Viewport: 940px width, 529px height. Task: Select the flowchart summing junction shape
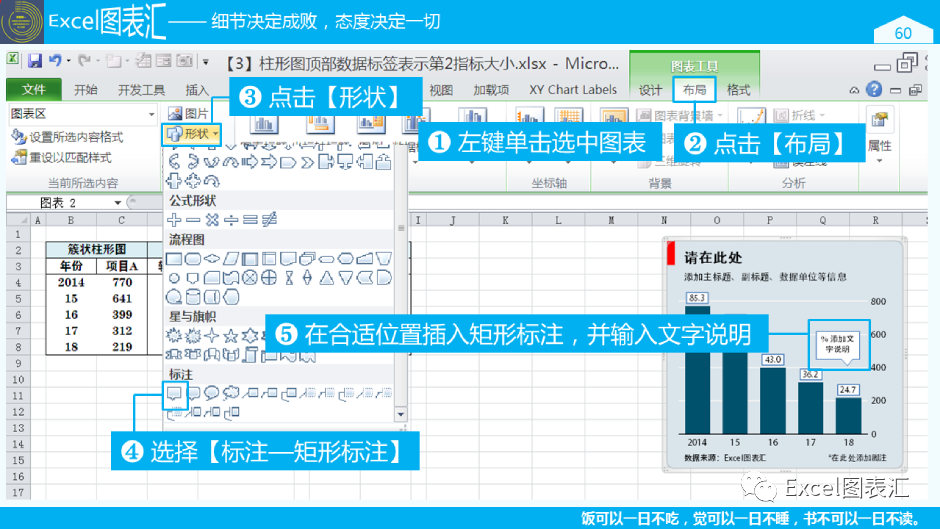point(250,278)
